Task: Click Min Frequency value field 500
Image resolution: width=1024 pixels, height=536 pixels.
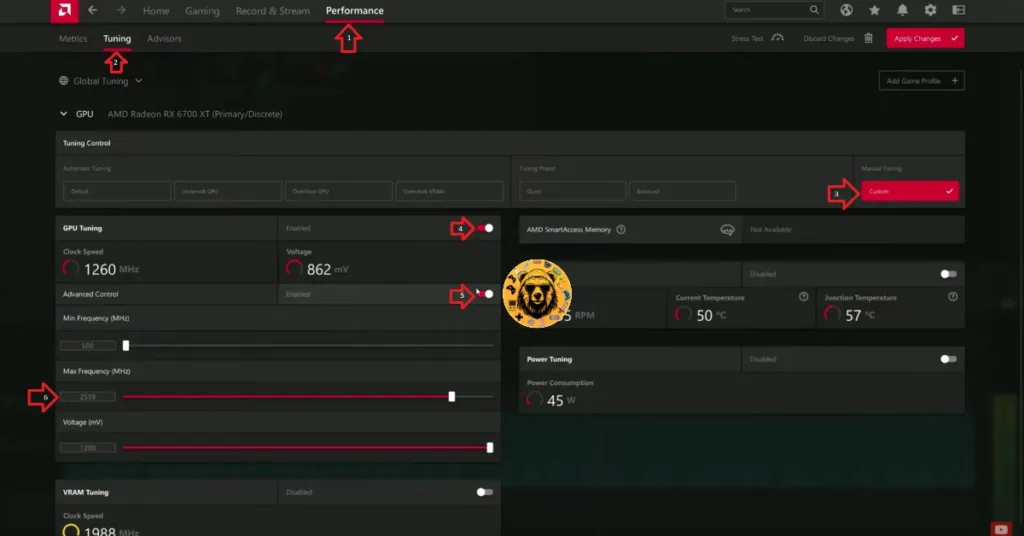Action: (x=88, y=345)
